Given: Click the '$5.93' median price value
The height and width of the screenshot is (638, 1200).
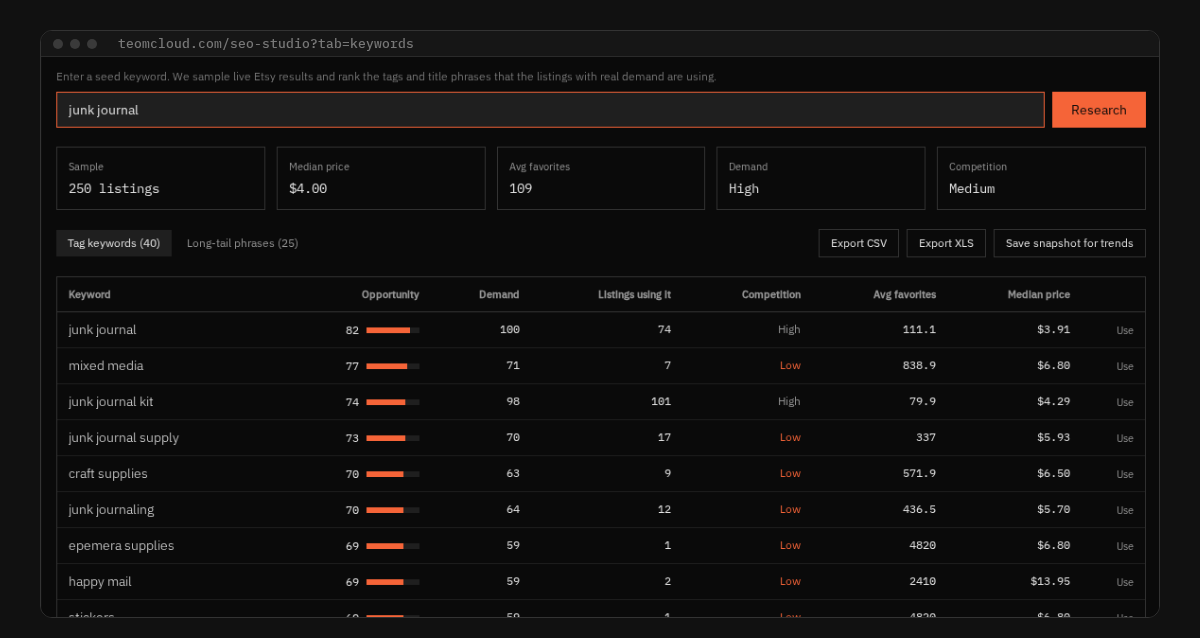Looking at the screenshot, I should [1054, 438].
